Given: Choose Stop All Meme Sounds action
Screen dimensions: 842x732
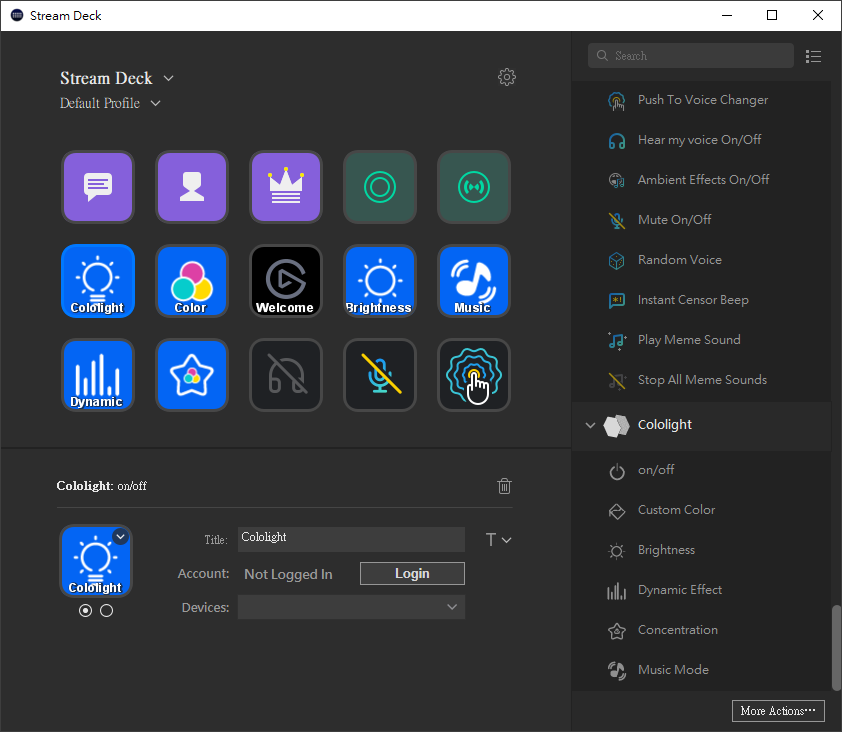Looking at the screenshot, I should [x=701, y=380].
